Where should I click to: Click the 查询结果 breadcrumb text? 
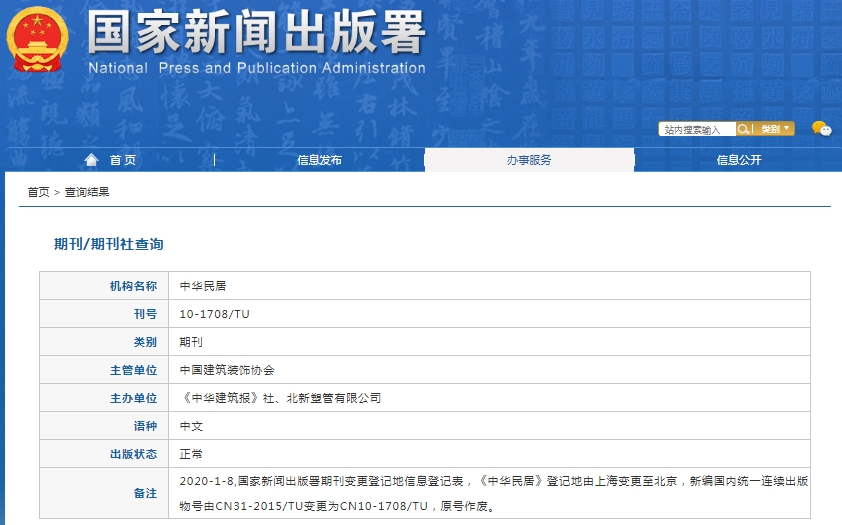point(87,192)
